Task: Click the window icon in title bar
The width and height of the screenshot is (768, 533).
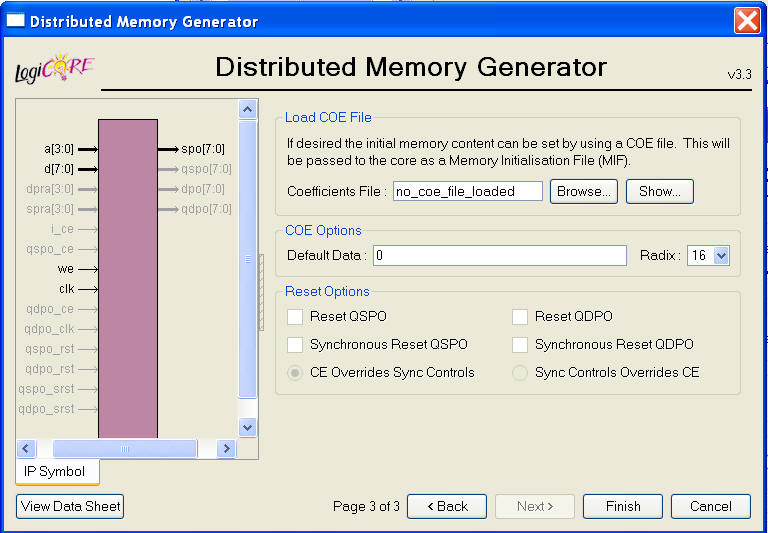Action: point(15,21)
